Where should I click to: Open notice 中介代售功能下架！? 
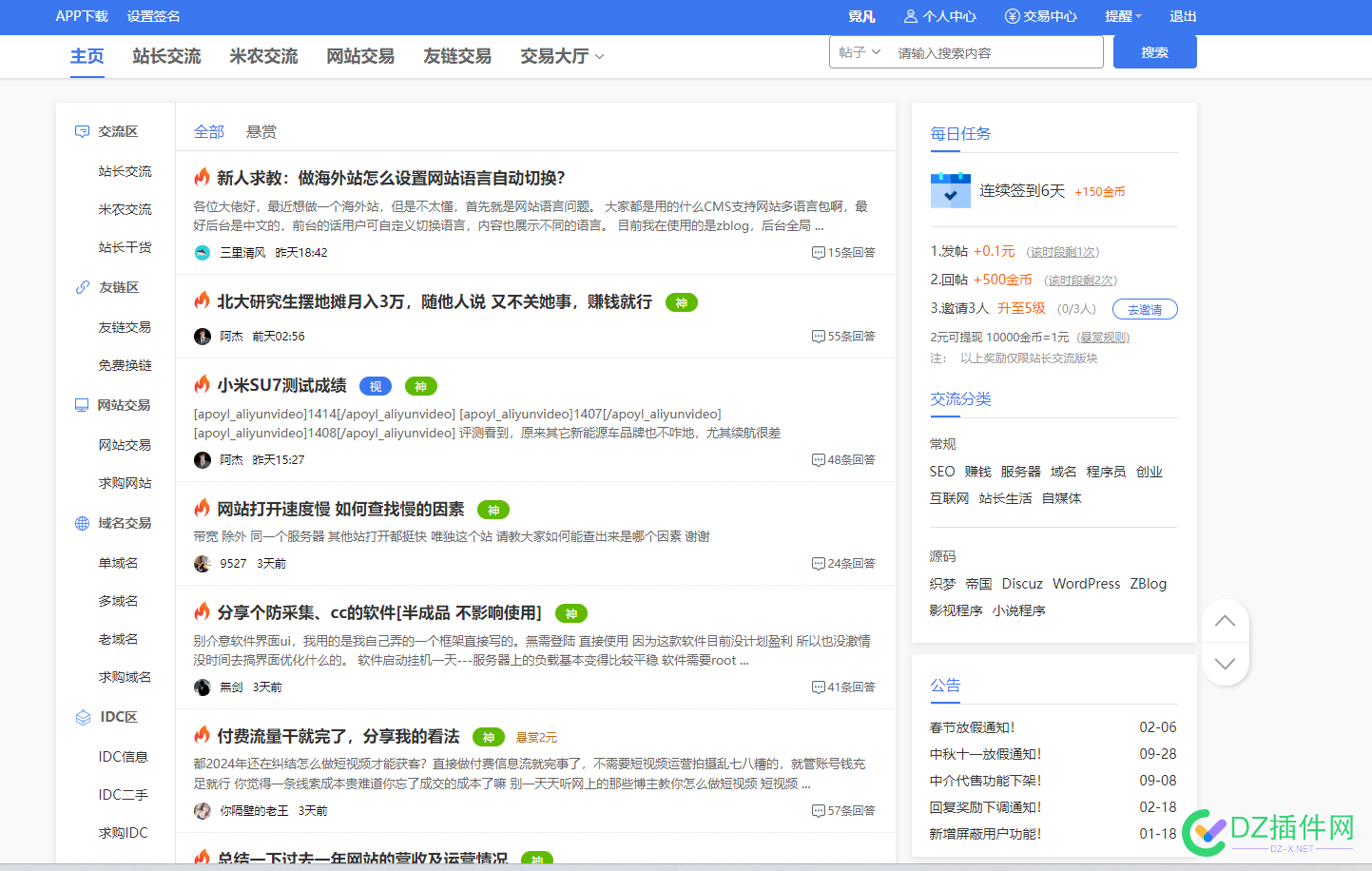click(x=986, y=781)
